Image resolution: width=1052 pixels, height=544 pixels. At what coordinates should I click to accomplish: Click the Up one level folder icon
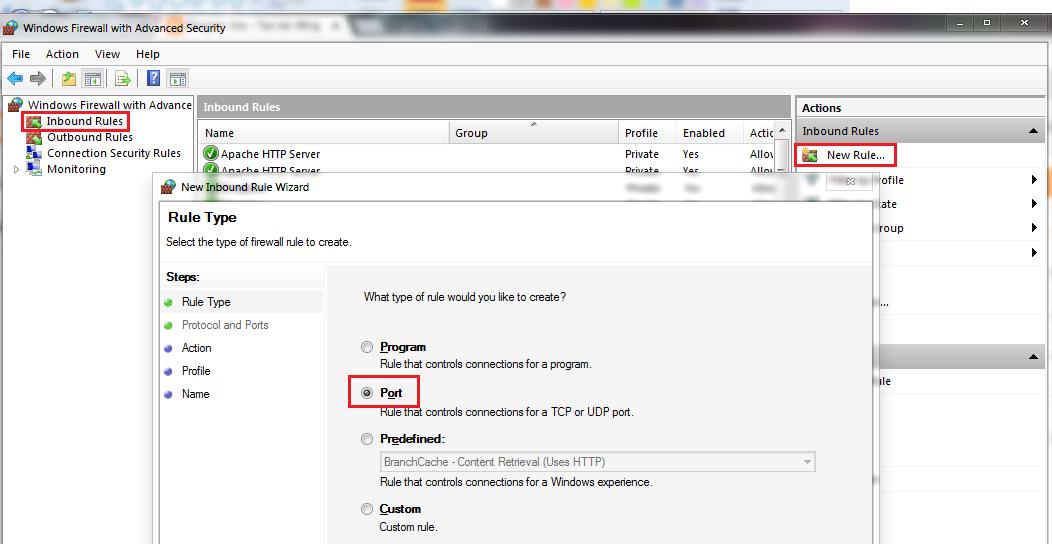[69, 78]
